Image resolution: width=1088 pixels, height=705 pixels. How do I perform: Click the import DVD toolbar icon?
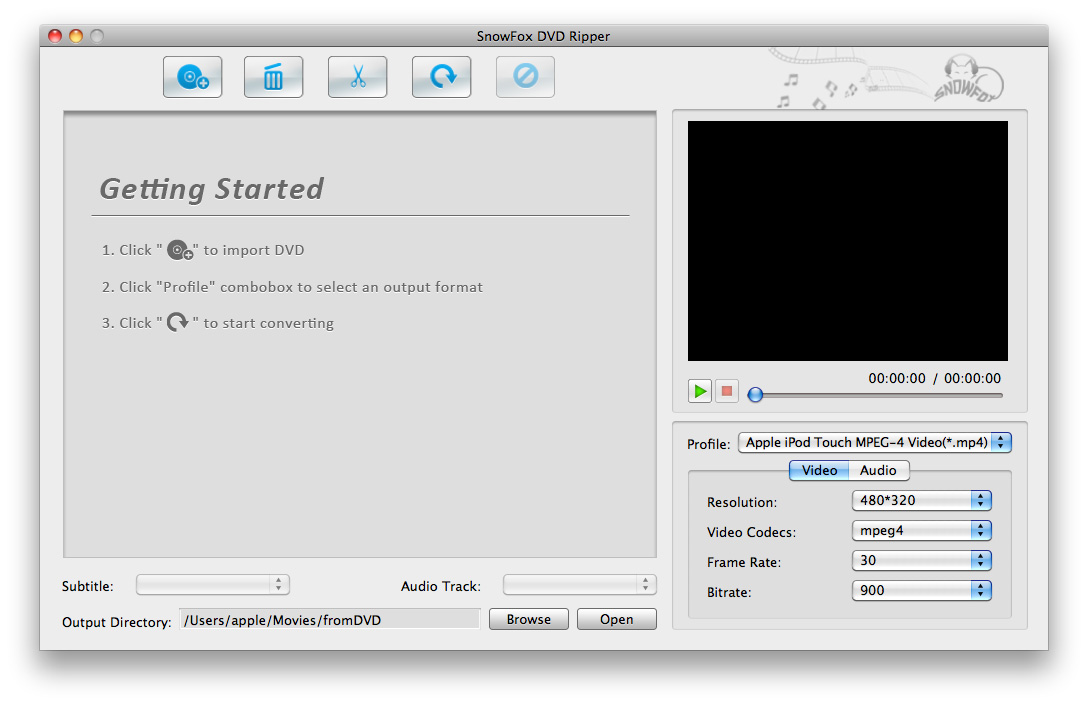pos(192,78)
